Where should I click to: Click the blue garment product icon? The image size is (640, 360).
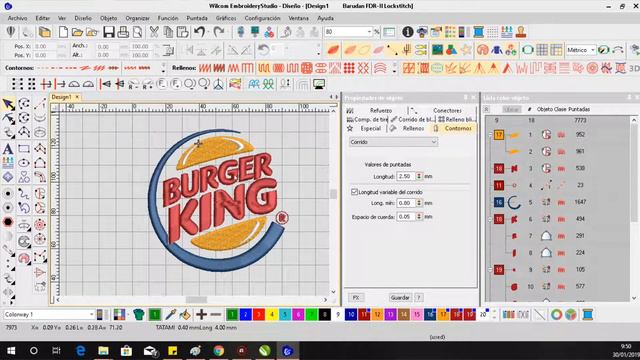496,50
